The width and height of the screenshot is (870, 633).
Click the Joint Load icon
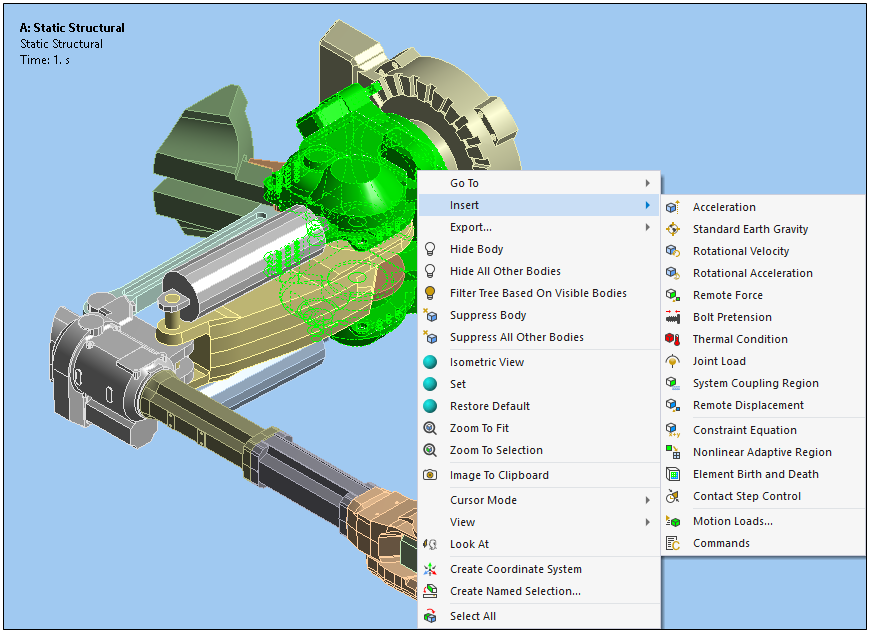pyautogui.click(x=673, y=361)
